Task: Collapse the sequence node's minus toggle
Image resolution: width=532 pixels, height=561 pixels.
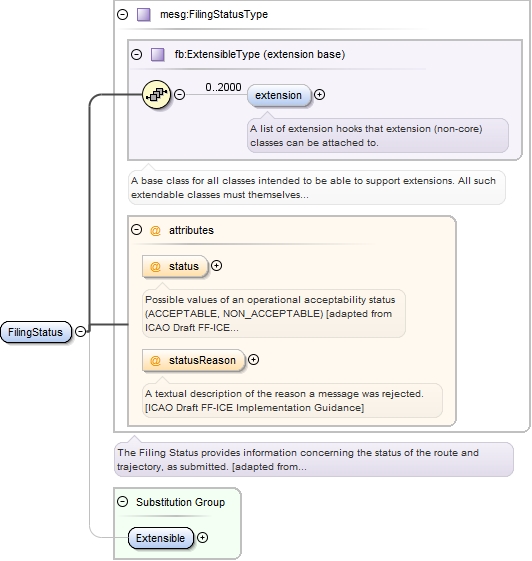Action: (180, 94)
